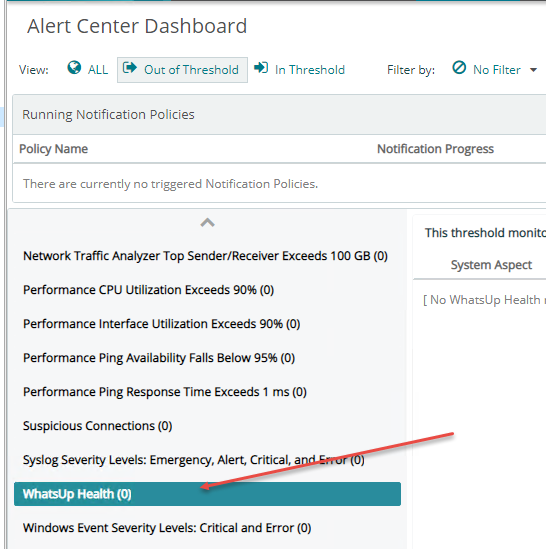546x549 pixels.
Task: Select the In Threshold view
Action: (x=310, y=70)
